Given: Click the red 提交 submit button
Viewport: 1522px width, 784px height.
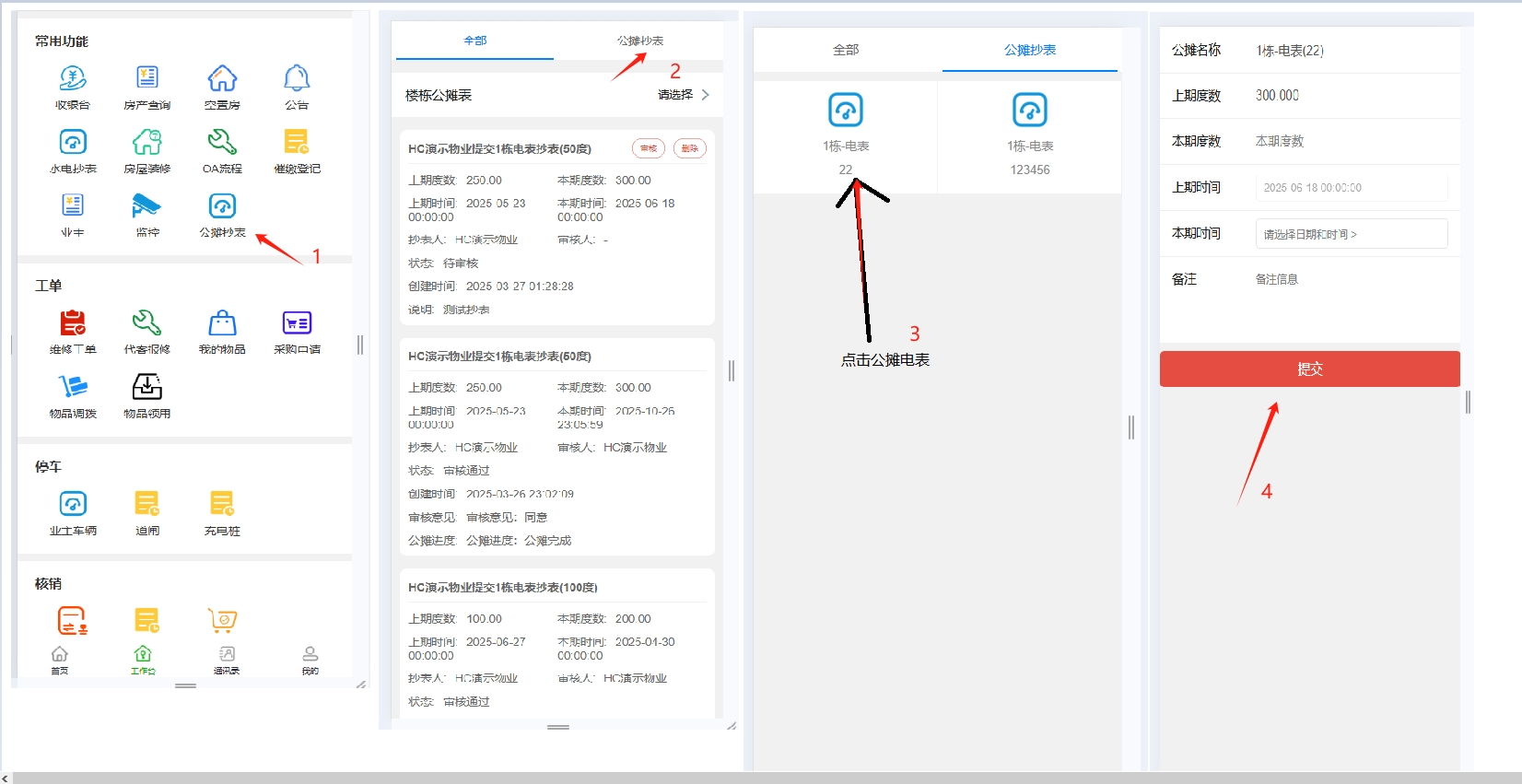Looking at the screenshot, I should pyautogui.click(x=1309, y=369).
